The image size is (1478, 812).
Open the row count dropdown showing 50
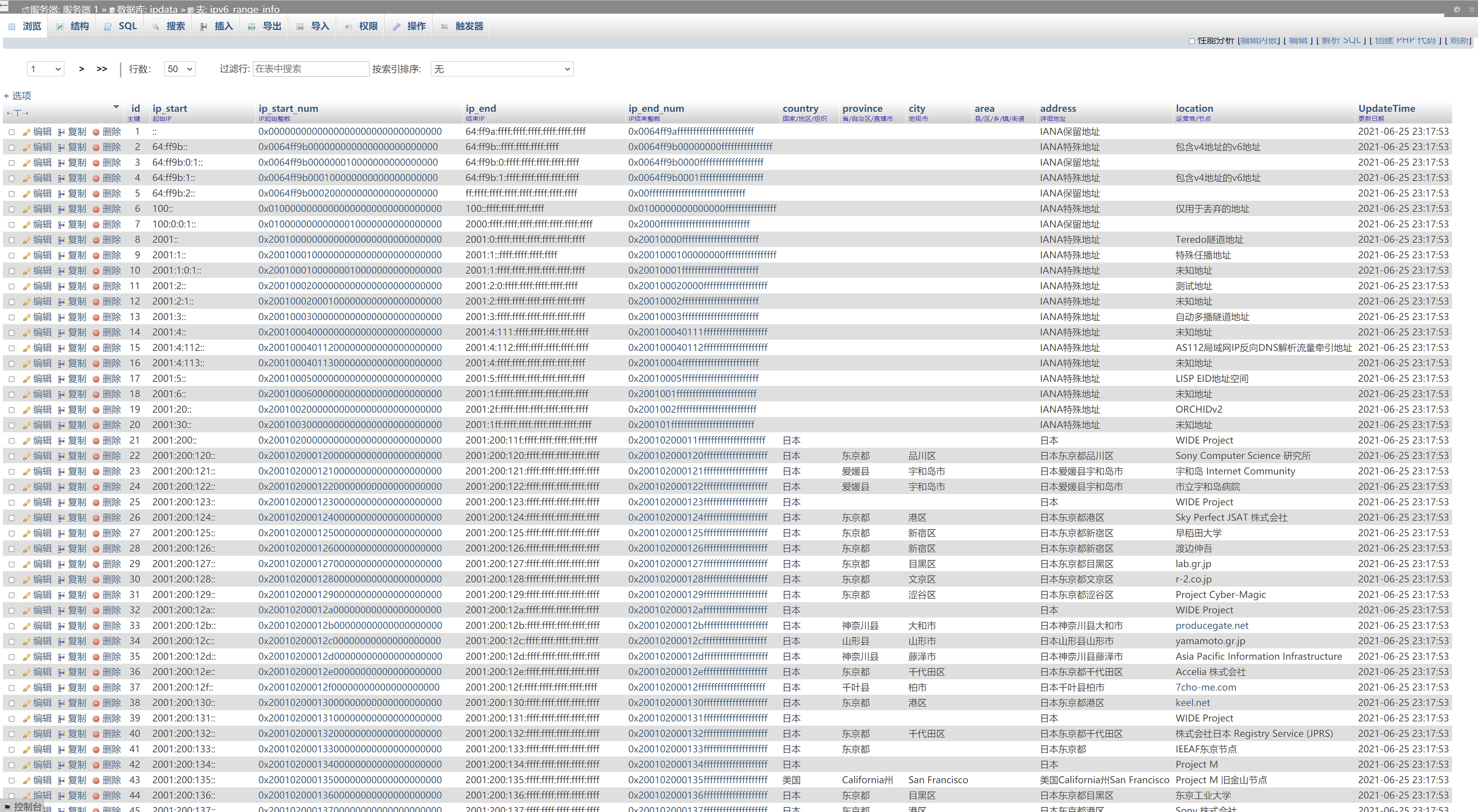[180, 69]
